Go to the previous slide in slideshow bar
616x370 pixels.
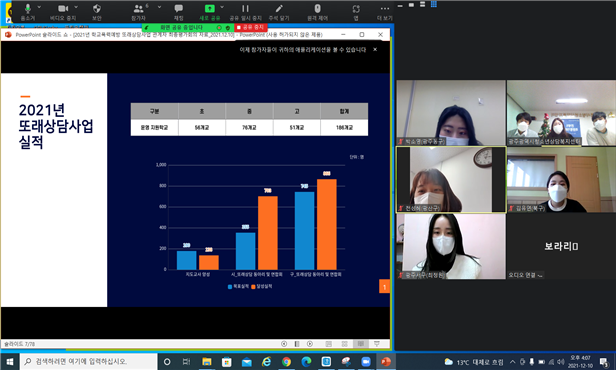click(284, 344)
